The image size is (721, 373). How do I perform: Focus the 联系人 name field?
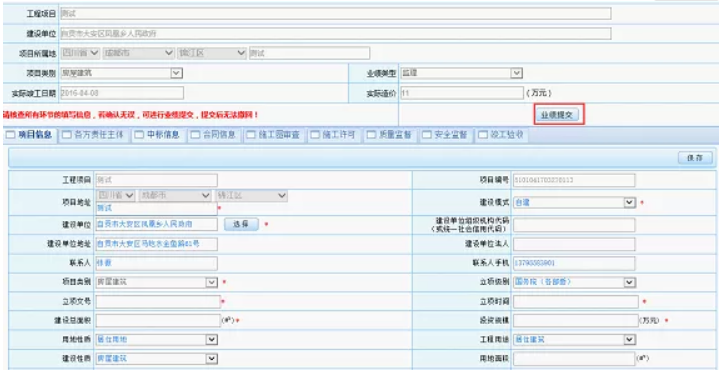(157, 263)
